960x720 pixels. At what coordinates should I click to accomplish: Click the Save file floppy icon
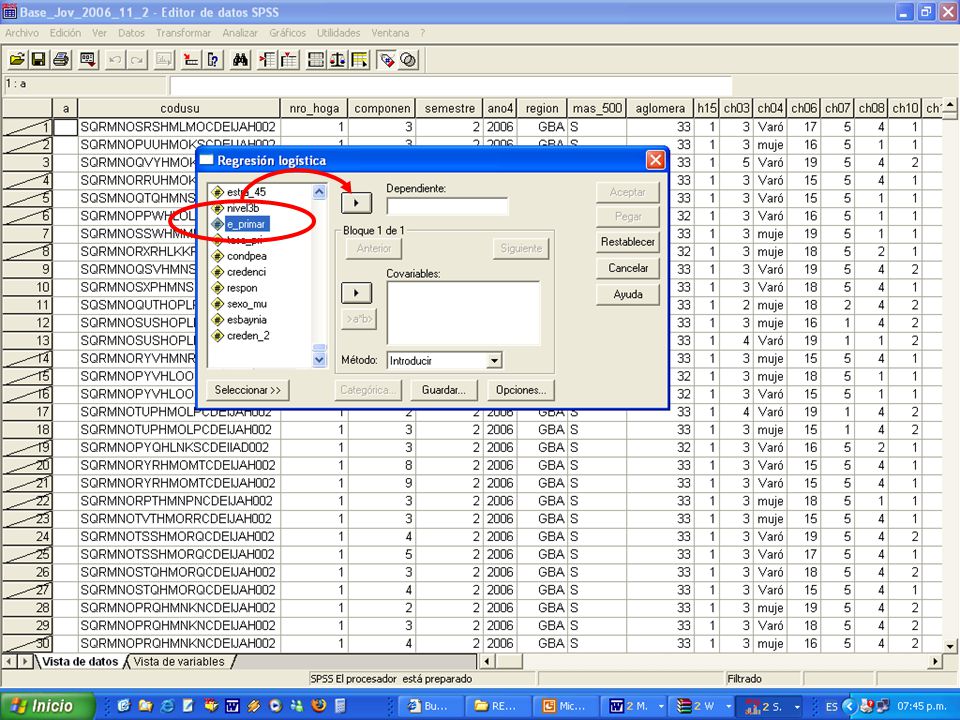coord(38,59)
